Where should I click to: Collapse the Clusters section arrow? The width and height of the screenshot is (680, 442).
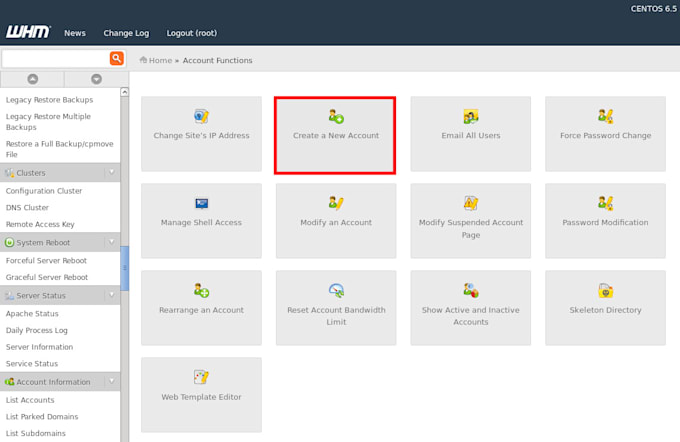pos(112,172)
